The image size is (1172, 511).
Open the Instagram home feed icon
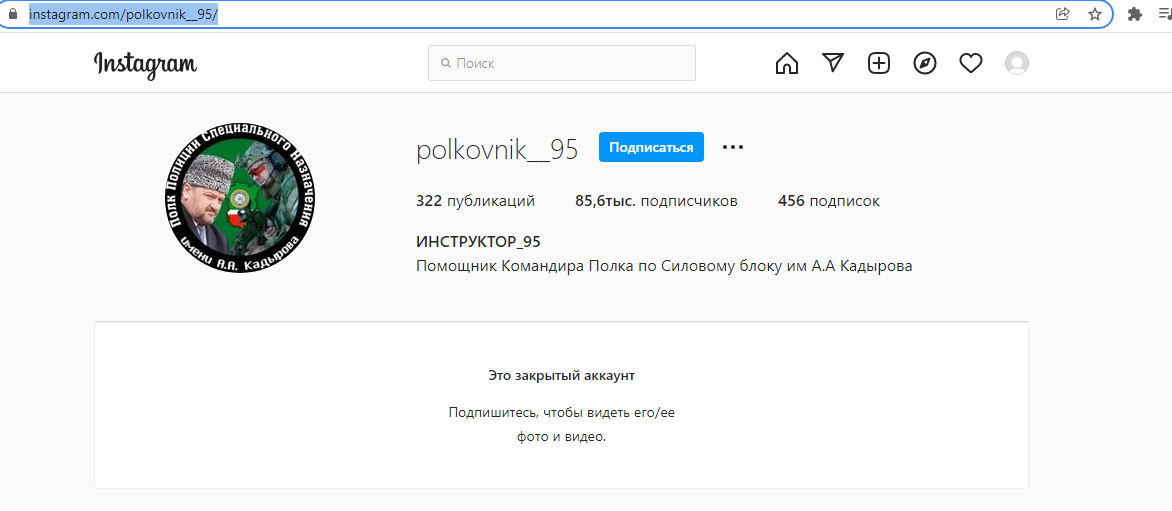(x=786, y=64)
